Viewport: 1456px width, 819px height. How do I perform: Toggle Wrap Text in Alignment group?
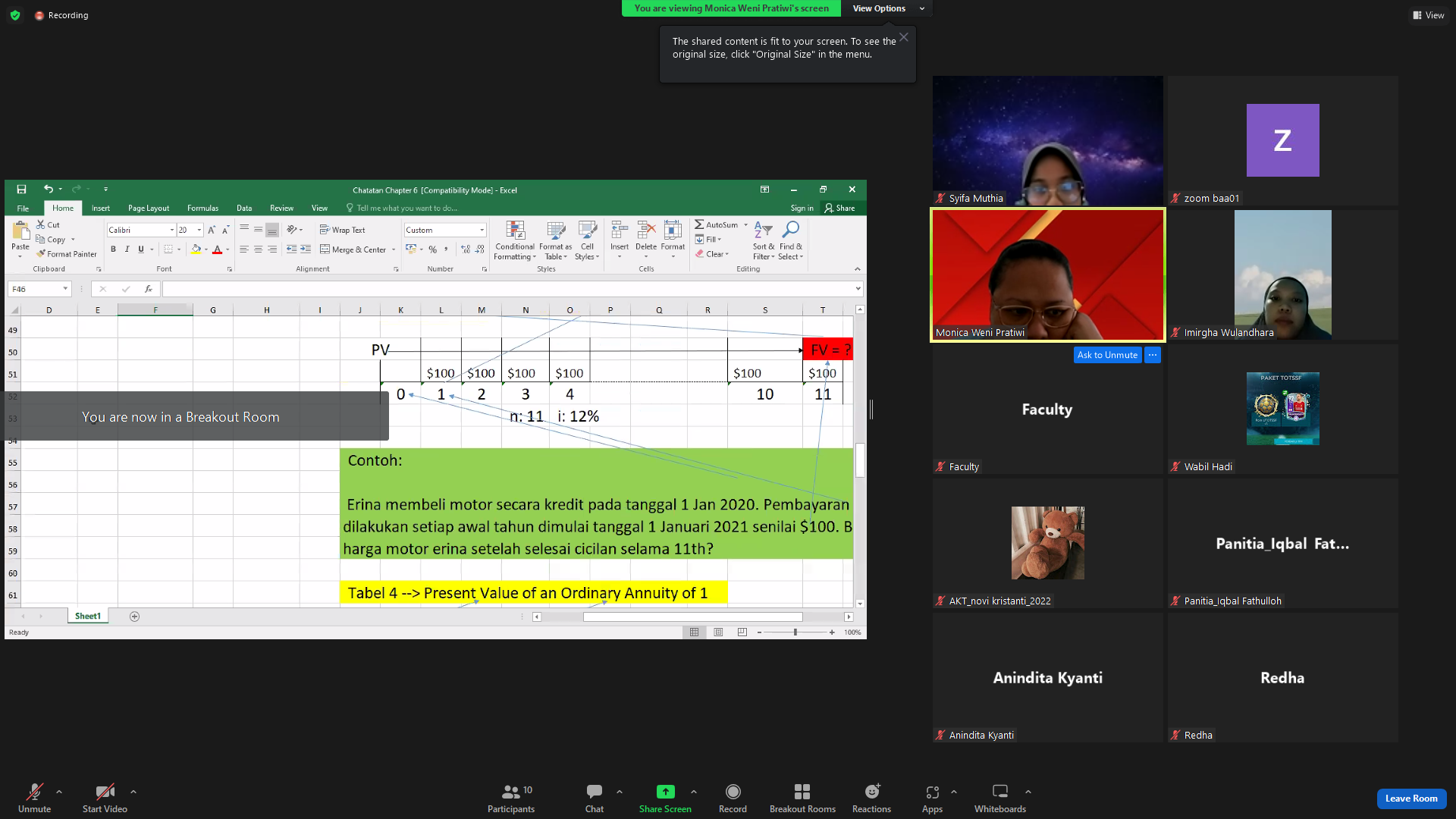click(342, 230)
